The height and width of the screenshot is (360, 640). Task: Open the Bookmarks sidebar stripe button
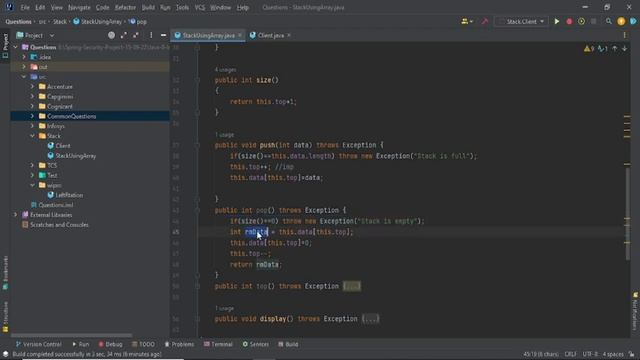tap(5, 273)
